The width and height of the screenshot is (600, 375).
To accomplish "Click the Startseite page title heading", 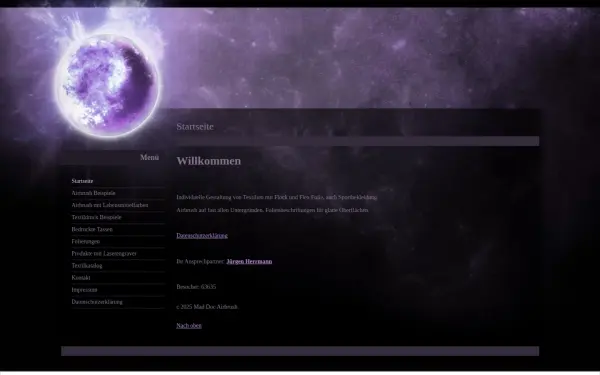I will tap(195, 127).
